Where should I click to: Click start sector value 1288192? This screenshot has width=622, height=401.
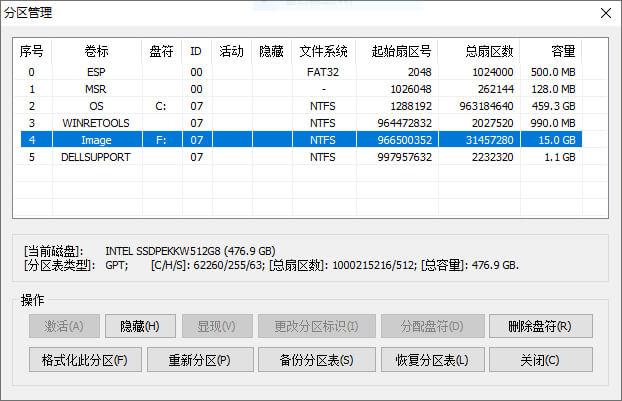[411, 106]
